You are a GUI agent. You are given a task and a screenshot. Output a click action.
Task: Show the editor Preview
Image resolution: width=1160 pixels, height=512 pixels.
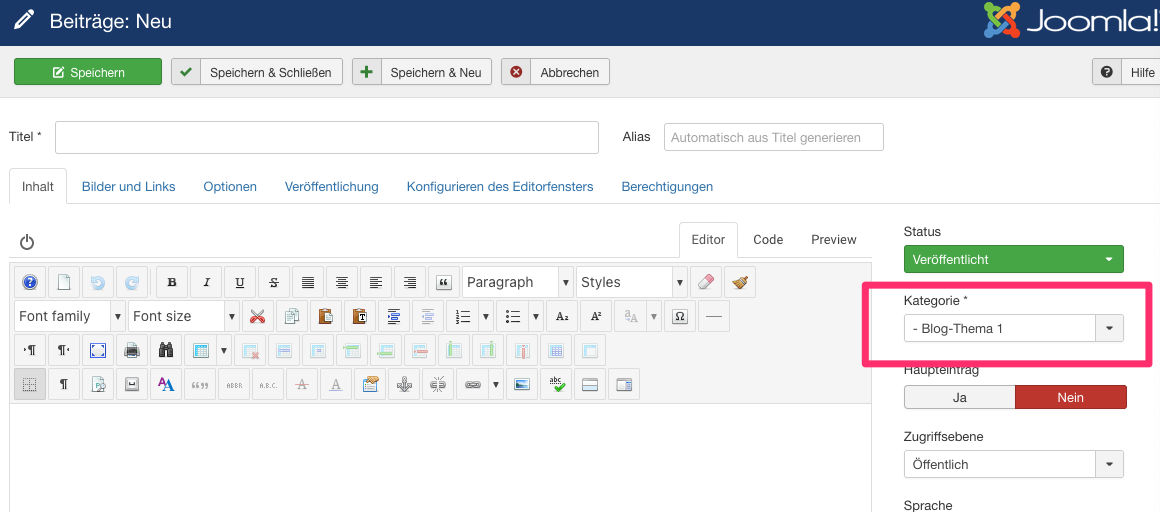tap(834, 240)
